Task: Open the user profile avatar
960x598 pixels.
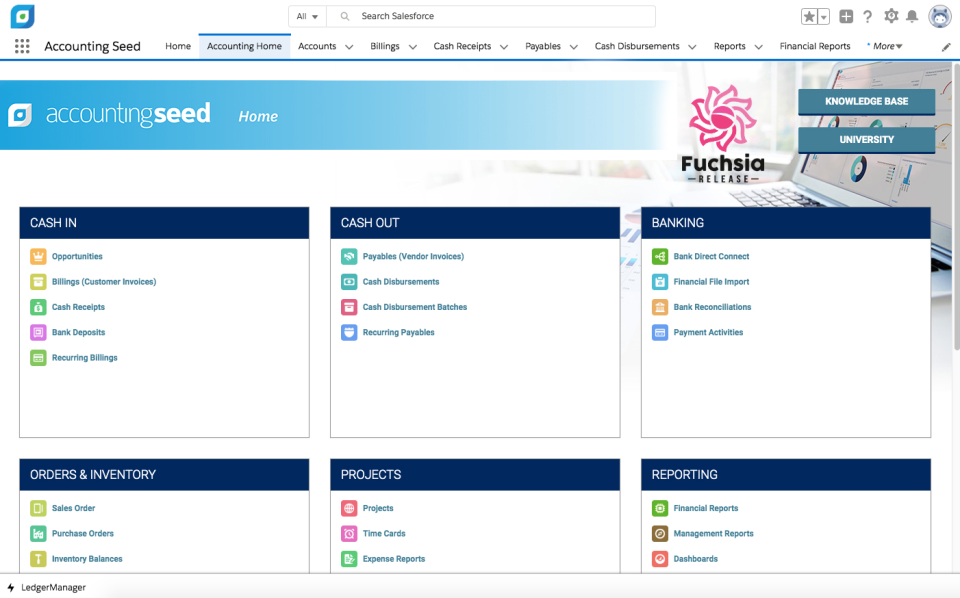Action: coord(940,17)
